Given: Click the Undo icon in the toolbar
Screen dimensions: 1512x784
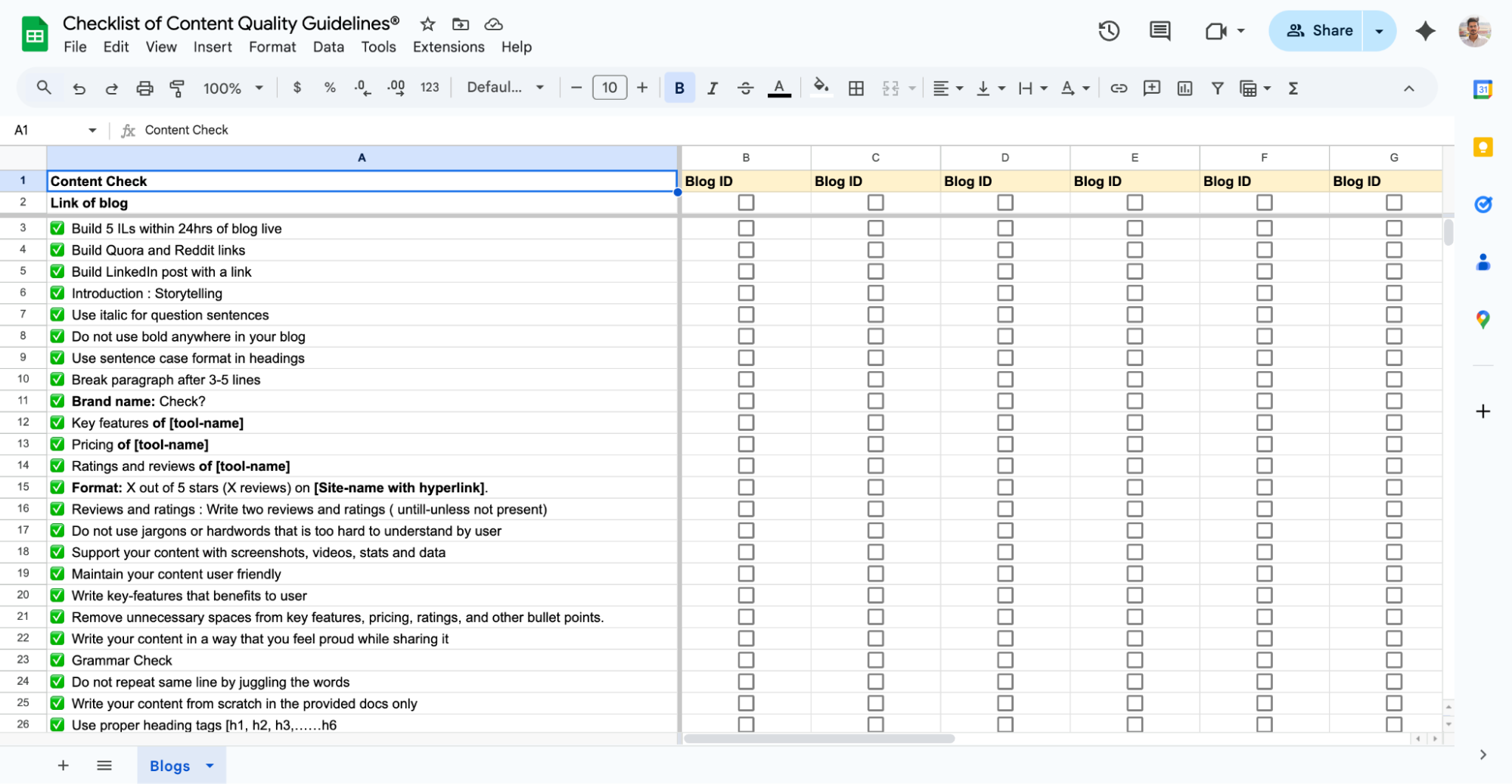Looking at the screenshot, I should (x=79, y=88).
